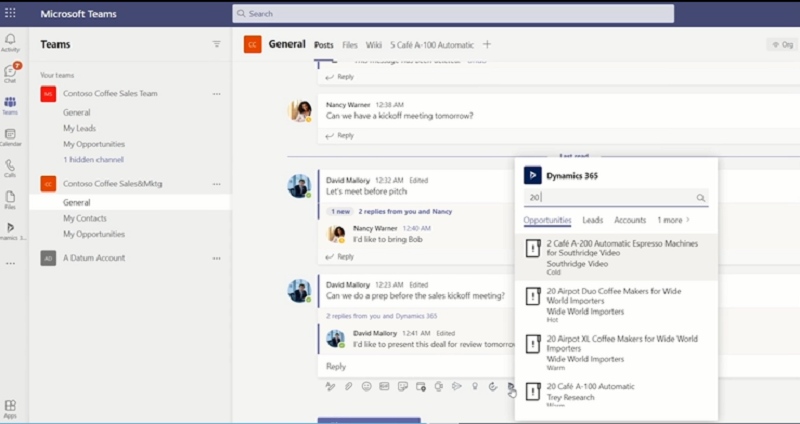Open Apps store at rail bottom

click(10, 409)
